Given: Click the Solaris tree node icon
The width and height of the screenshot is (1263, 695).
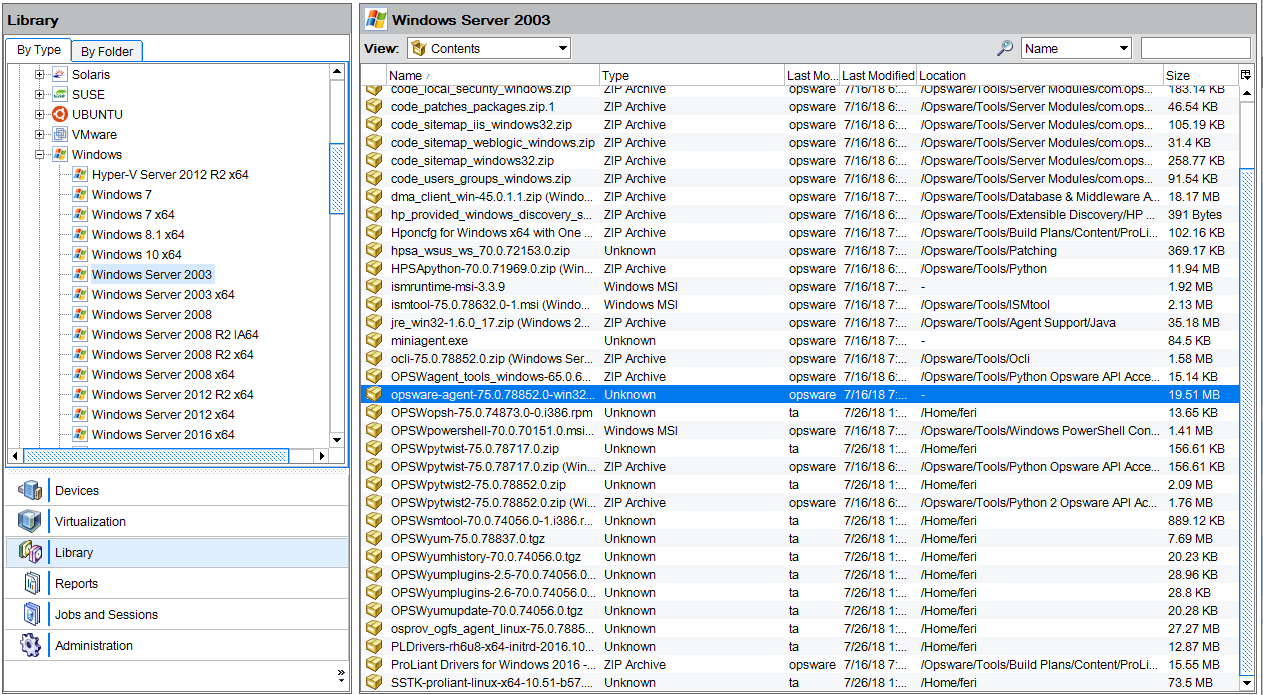Looking at the screenshot, I should pyautogui.click(x=60, y=74).
